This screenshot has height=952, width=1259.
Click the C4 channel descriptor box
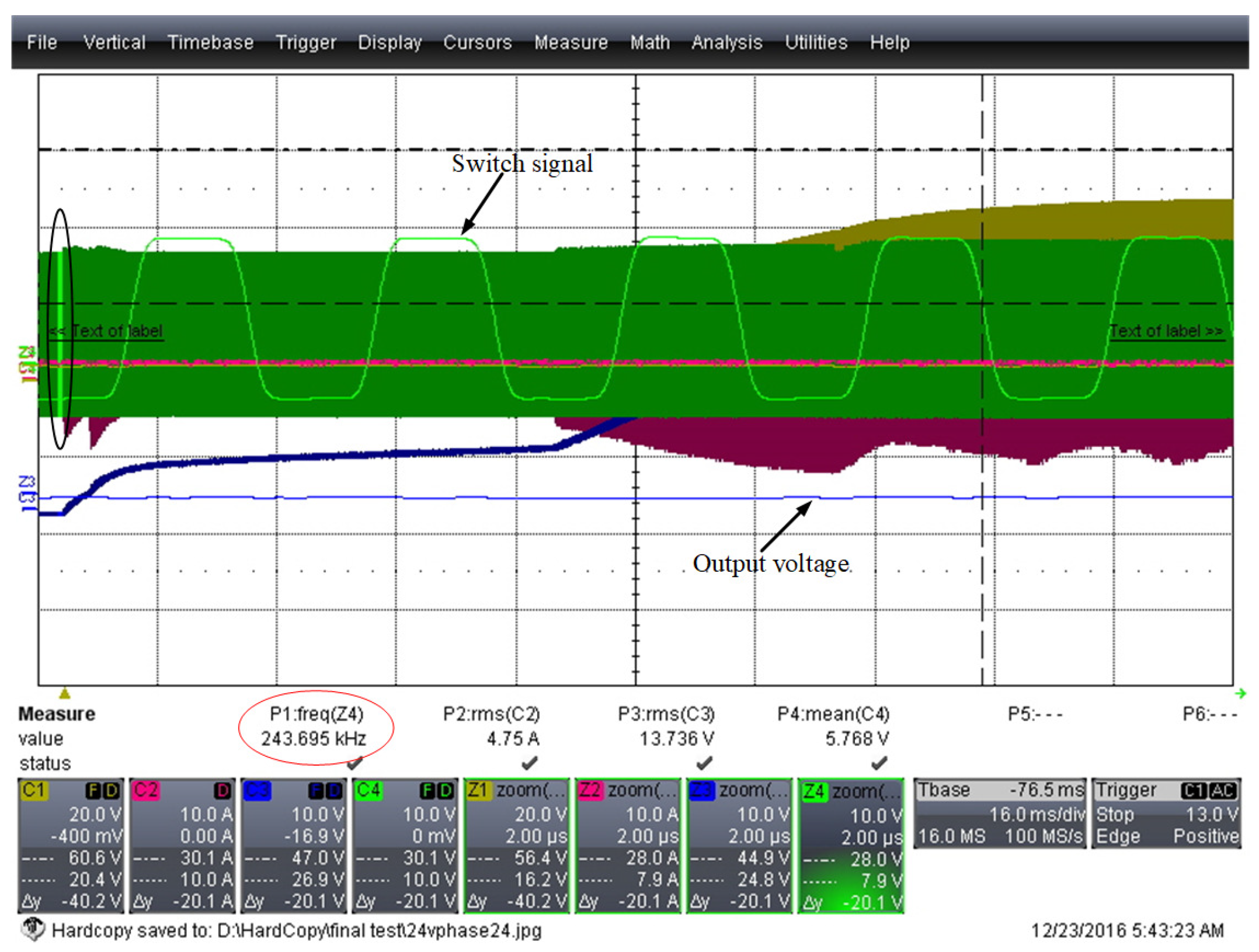tap(405, 845)
